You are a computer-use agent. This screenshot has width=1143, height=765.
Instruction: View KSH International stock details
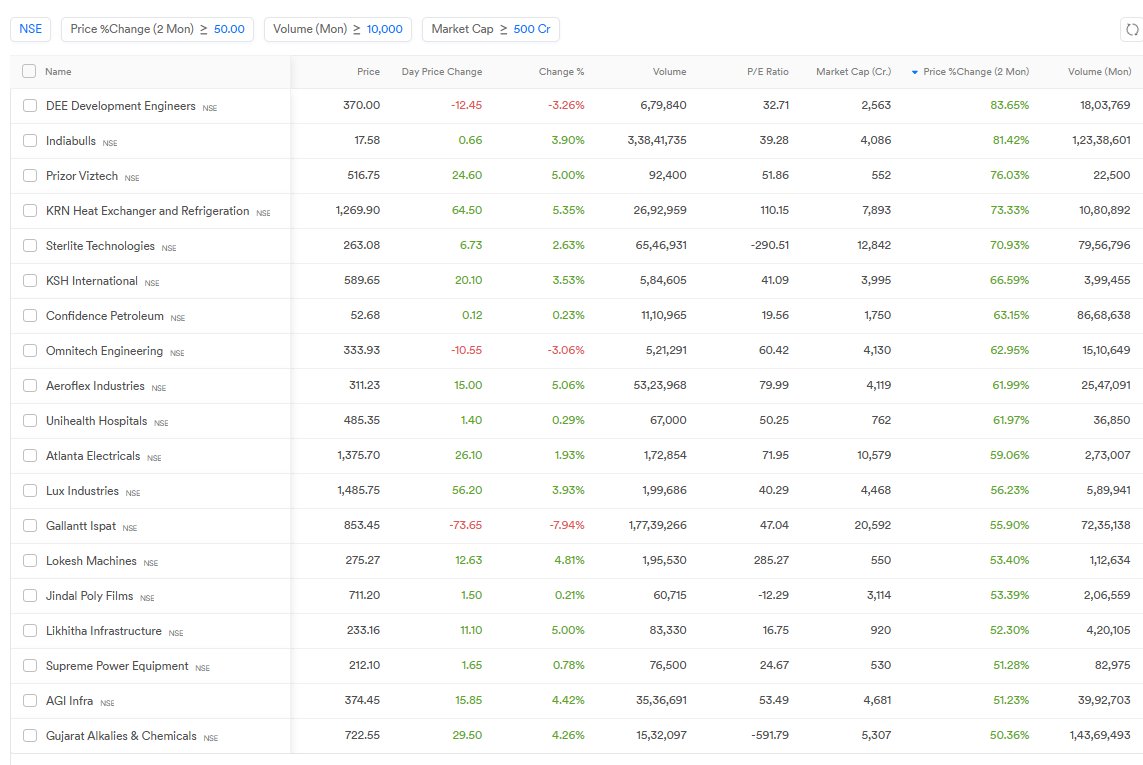point(92,281)
